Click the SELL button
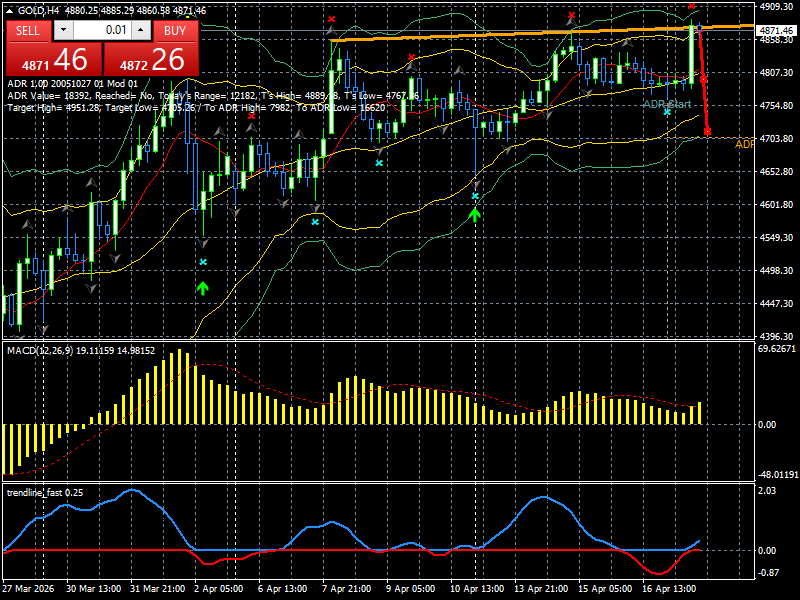Viewport: 800px width, 600px height. click(x=29, y=31)
